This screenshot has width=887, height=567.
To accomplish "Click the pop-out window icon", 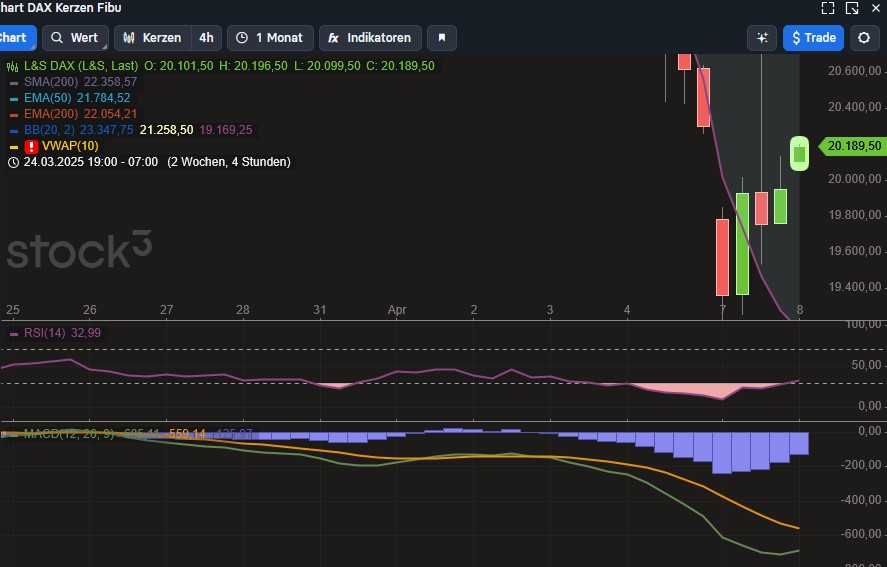I will coord(852,8).
